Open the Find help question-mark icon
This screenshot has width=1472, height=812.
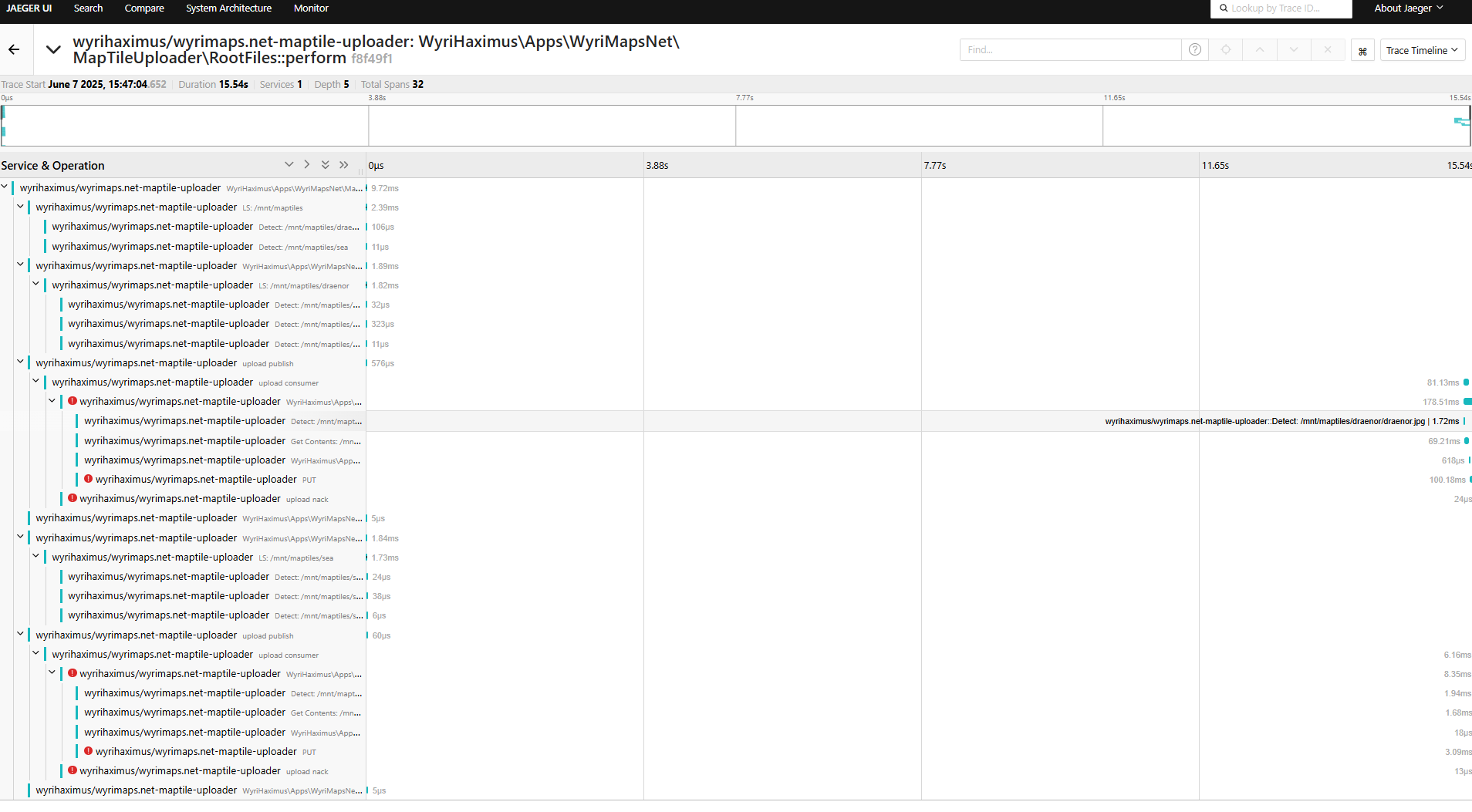(x=1195, y=50)
